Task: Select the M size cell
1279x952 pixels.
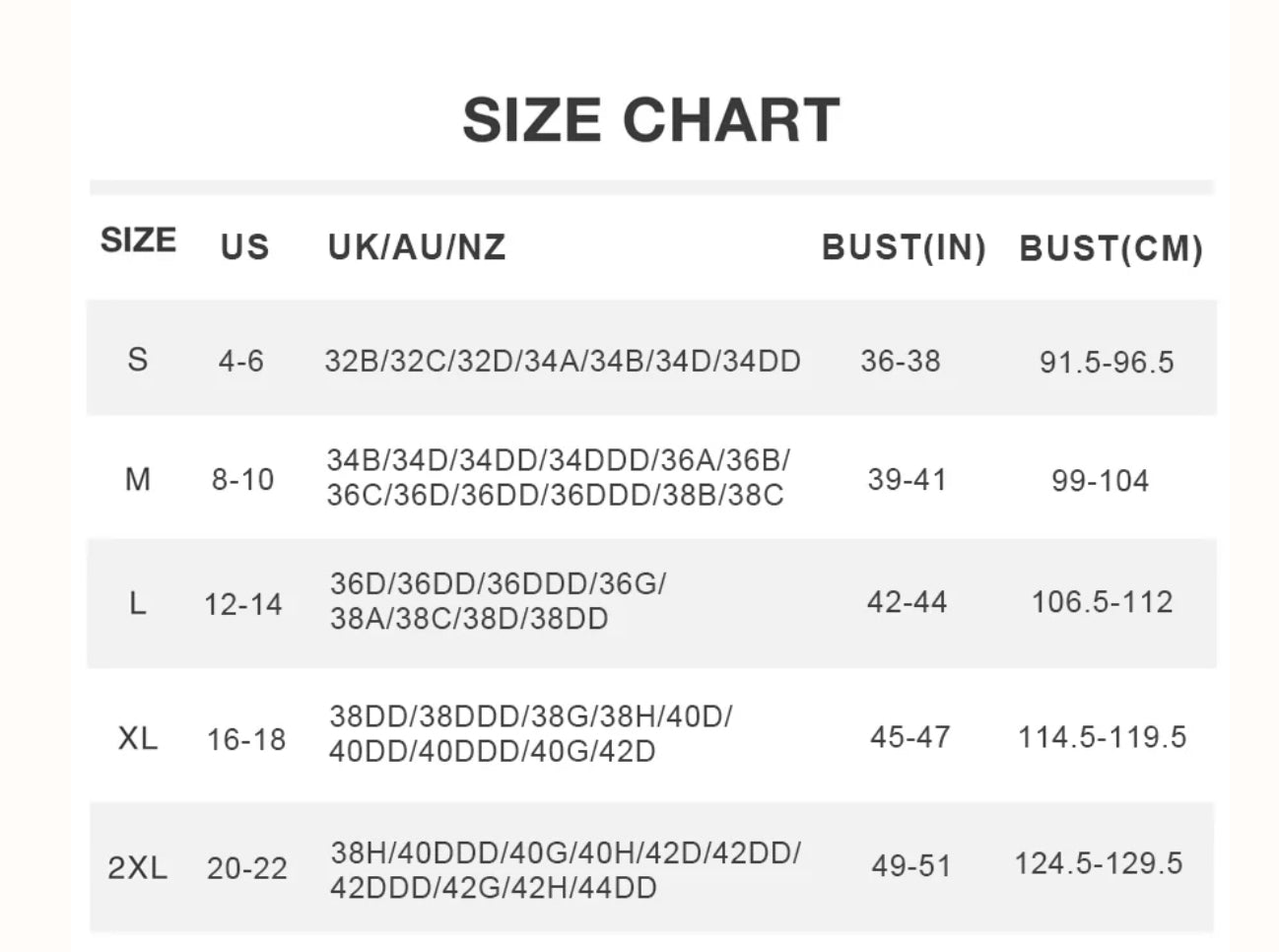Action: [138, 480]
